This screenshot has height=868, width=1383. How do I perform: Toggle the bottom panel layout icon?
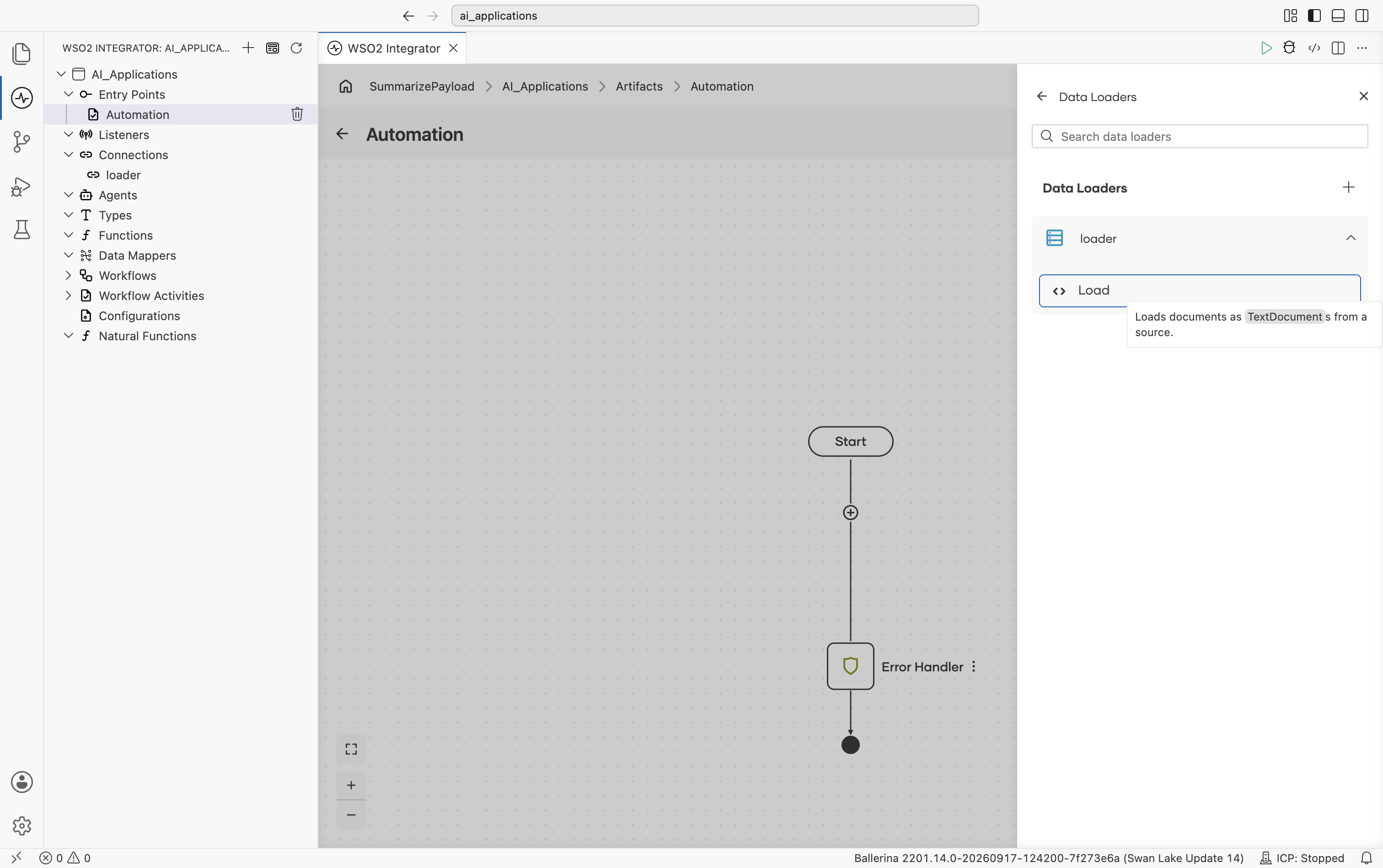tap(1338, 16)
